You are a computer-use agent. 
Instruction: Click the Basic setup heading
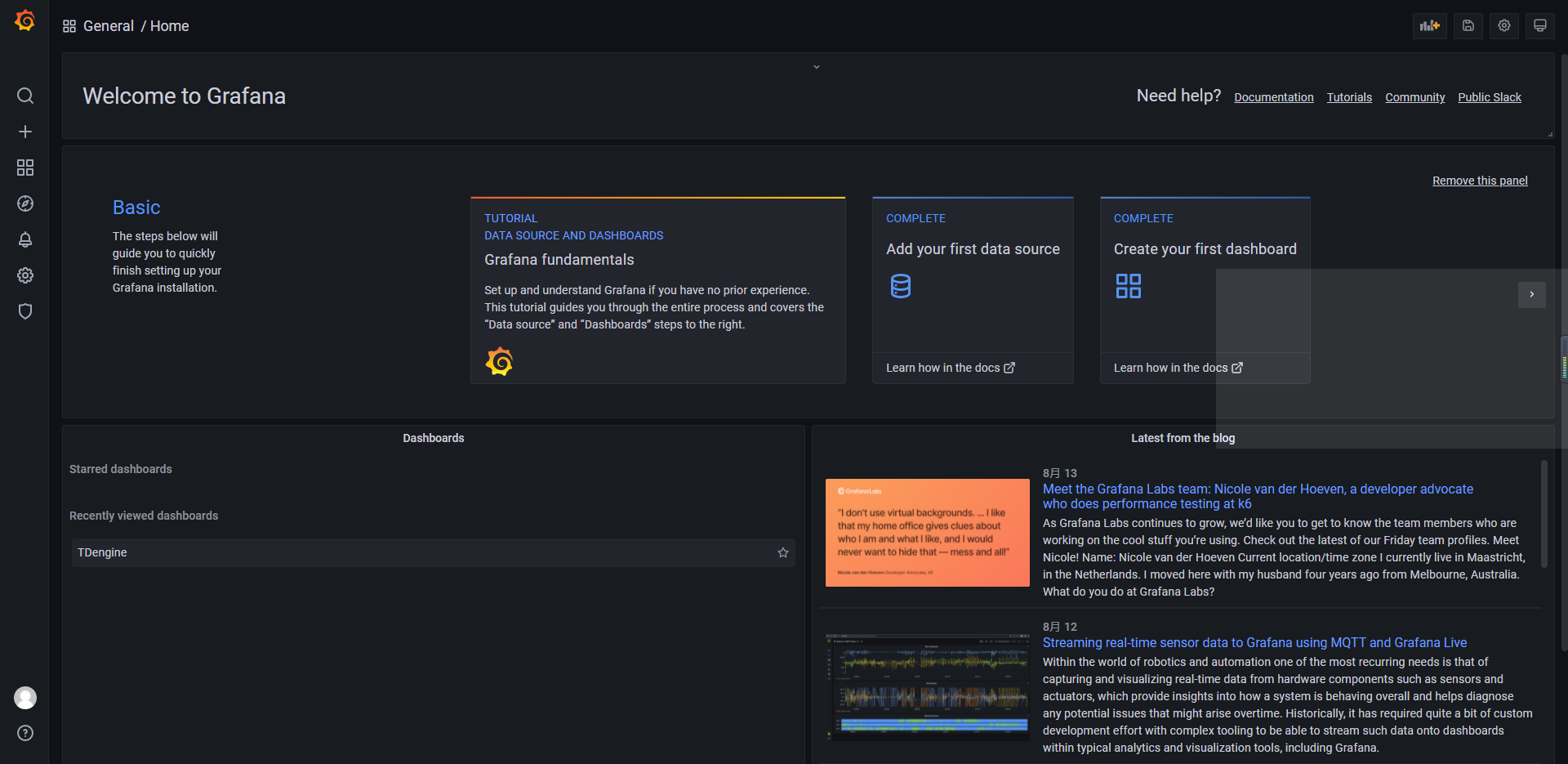(x=136, y=208)
